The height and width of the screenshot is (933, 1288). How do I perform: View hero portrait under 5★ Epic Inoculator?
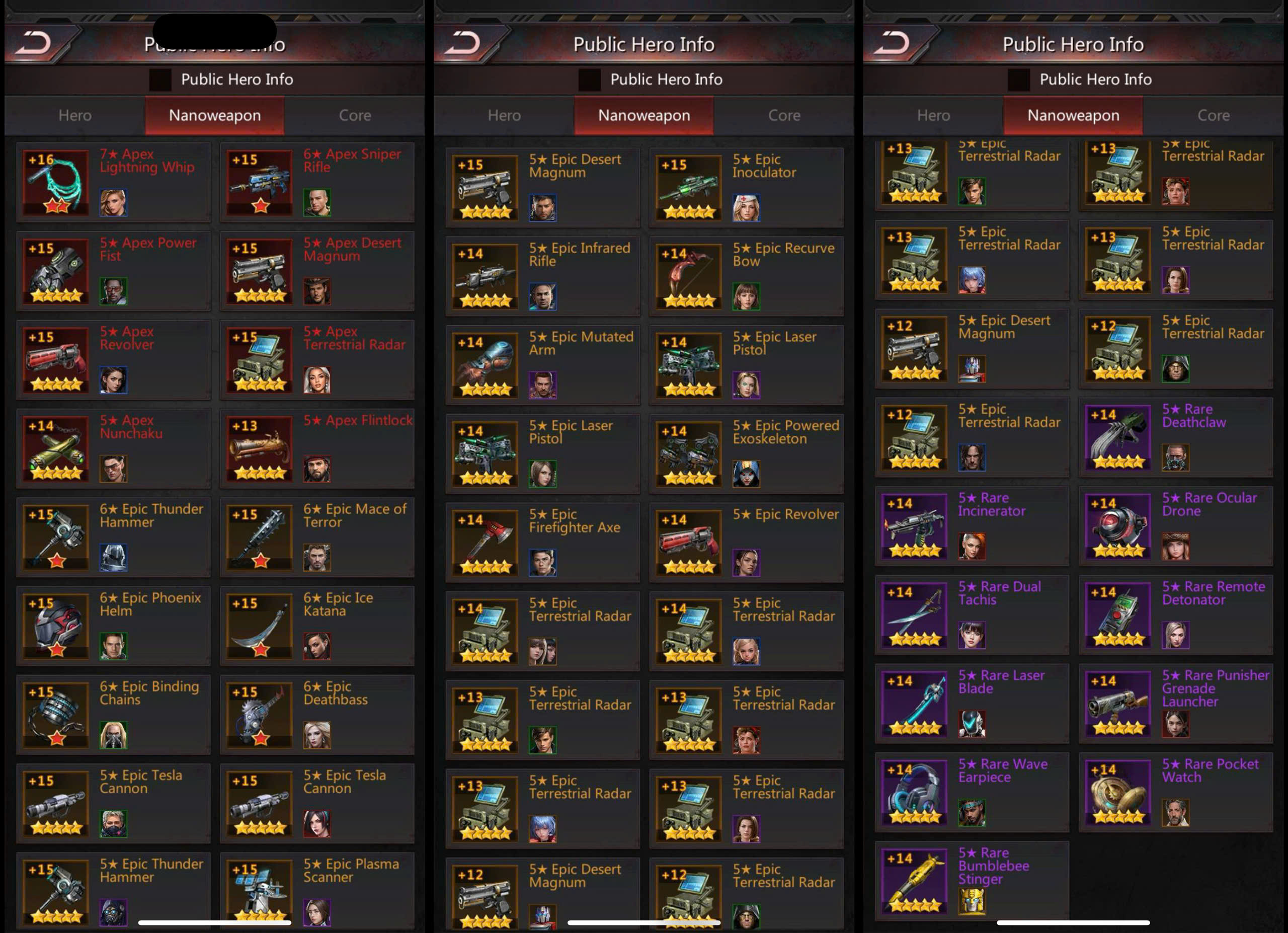[746, 208]
